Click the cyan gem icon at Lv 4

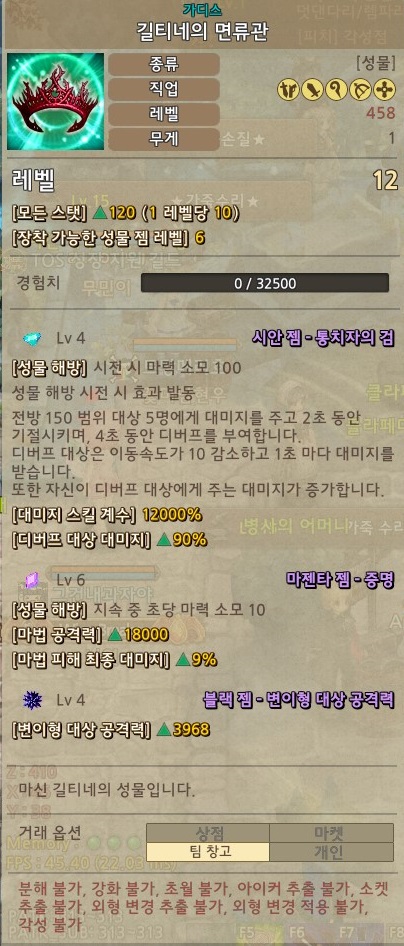[32, 338]
